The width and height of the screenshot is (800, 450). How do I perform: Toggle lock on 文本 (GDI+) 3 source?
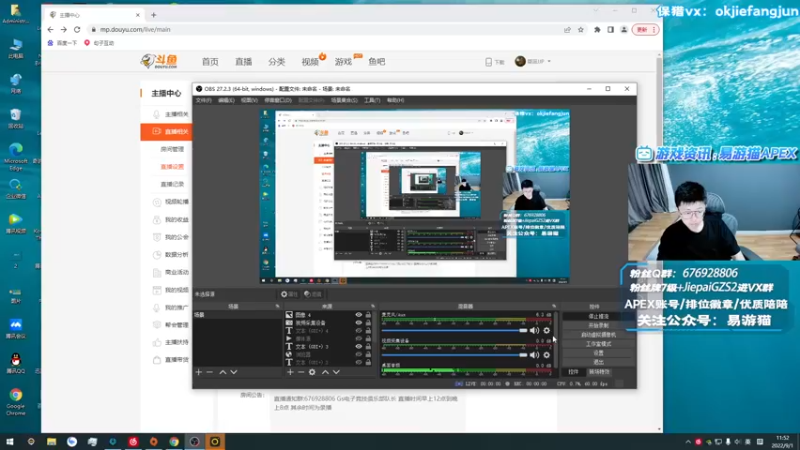point(368,346)
